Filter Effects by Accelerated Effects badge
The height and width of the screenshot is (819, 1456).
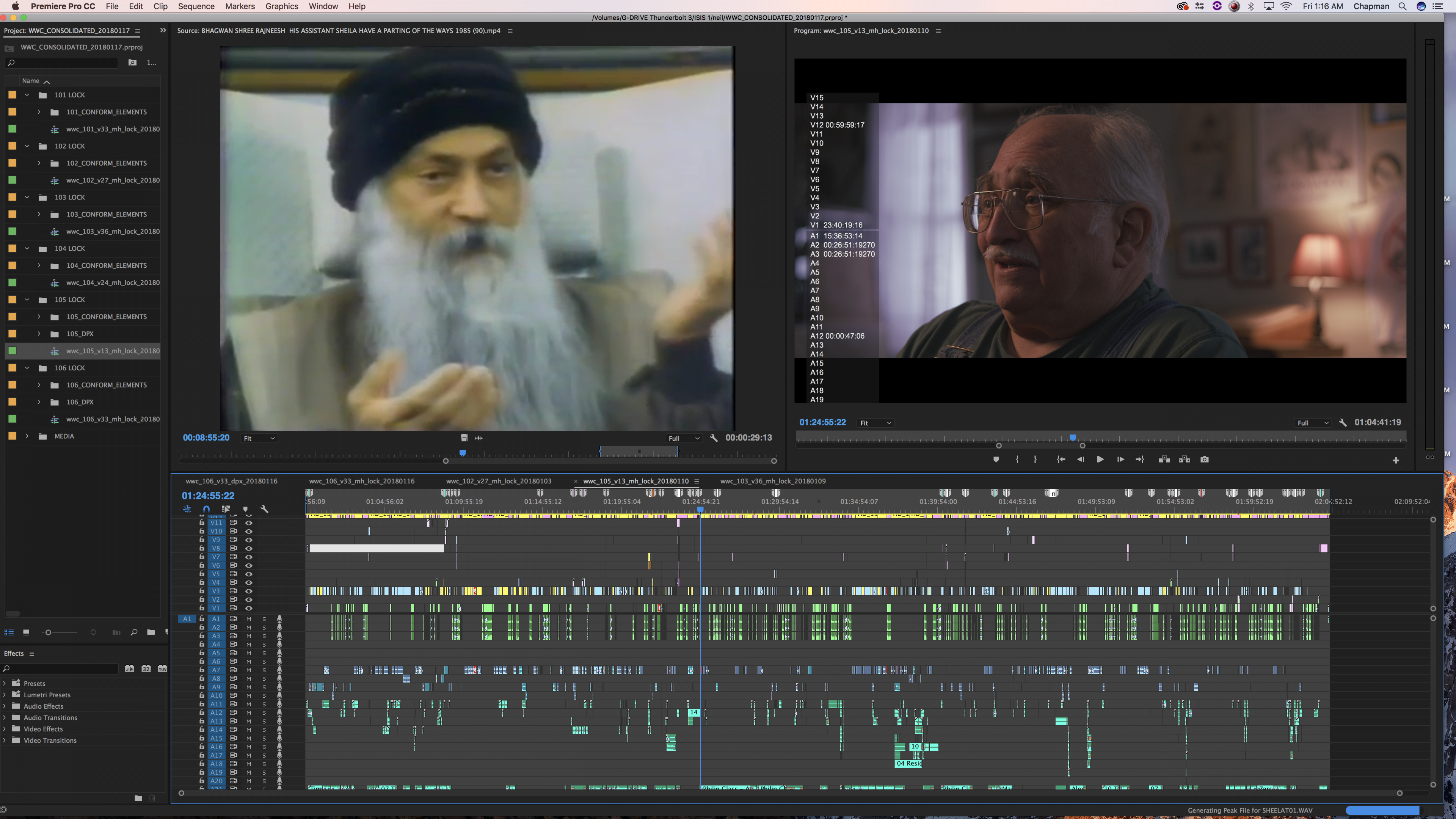(x=129, y=668)
